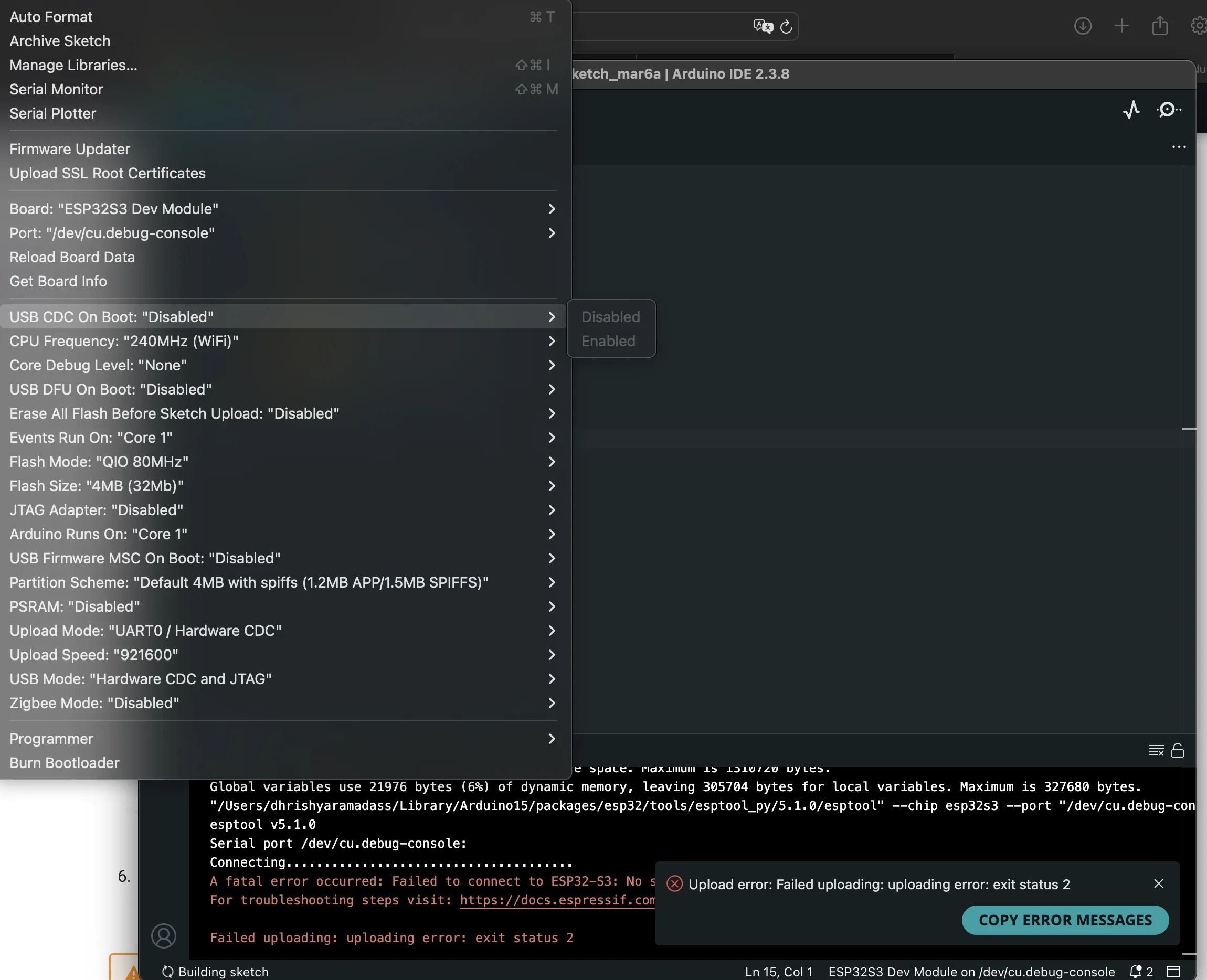Click the browser reload page icon
1207x980 pixels.
click(x=786, y=27)
